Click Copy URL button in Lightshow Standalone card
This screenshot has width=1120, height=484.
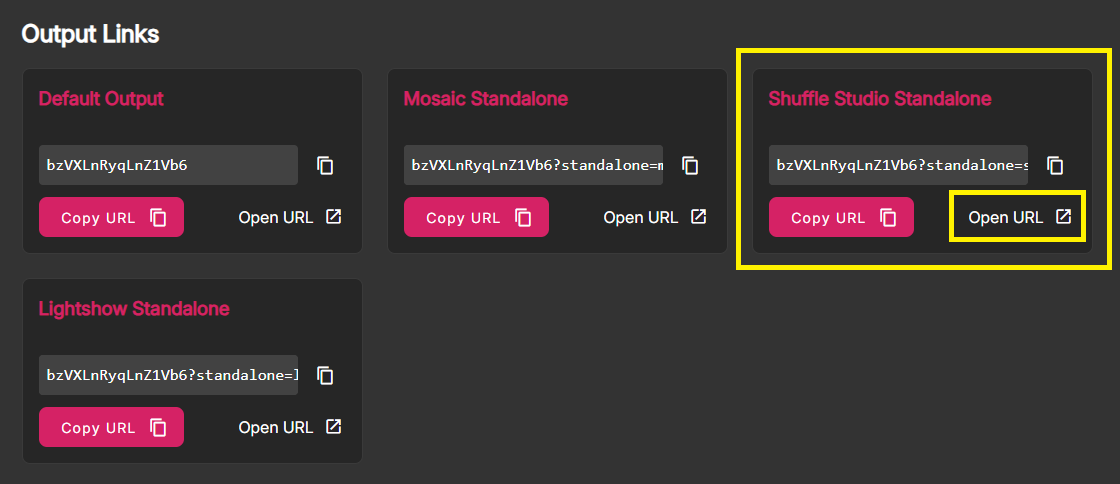111,427
